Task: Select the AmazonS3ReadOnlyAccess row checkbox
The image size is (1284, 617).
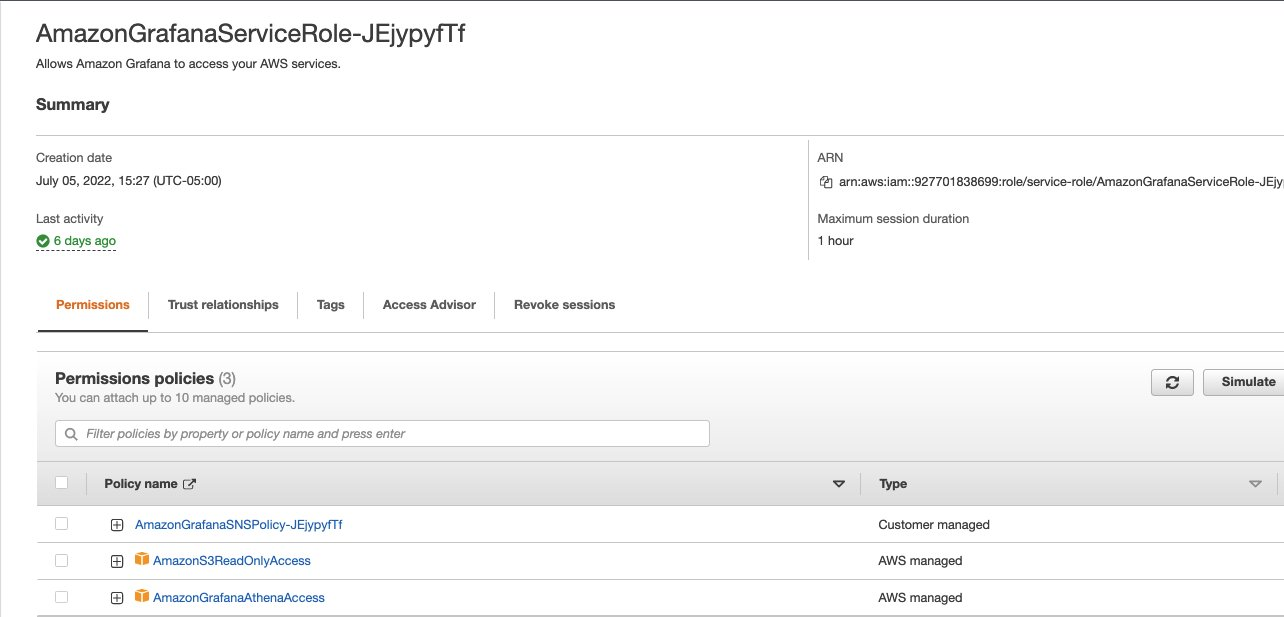Action: pyautogui.click(x=61, y=560)
